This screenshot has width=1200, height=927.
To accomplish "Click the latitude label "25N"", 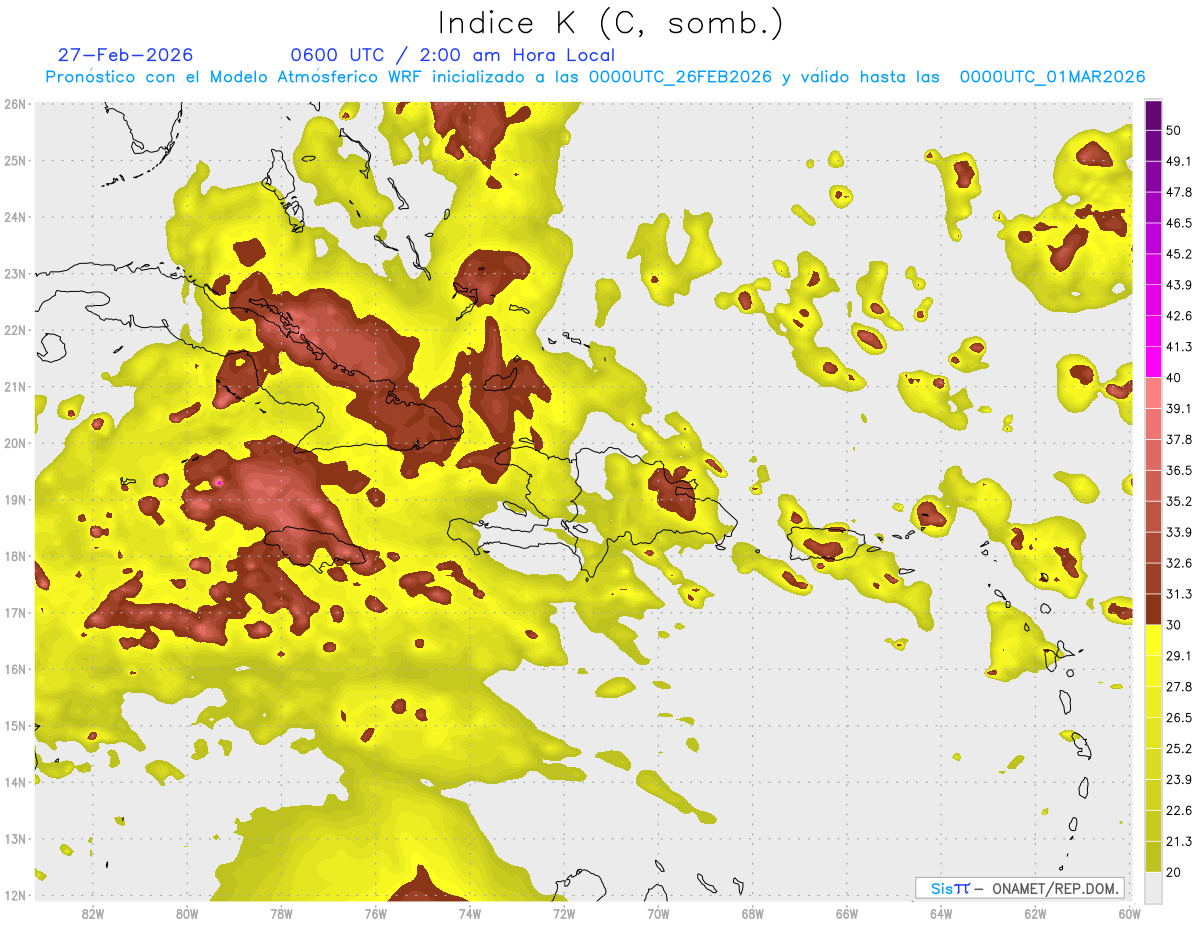I will (15, 161).
